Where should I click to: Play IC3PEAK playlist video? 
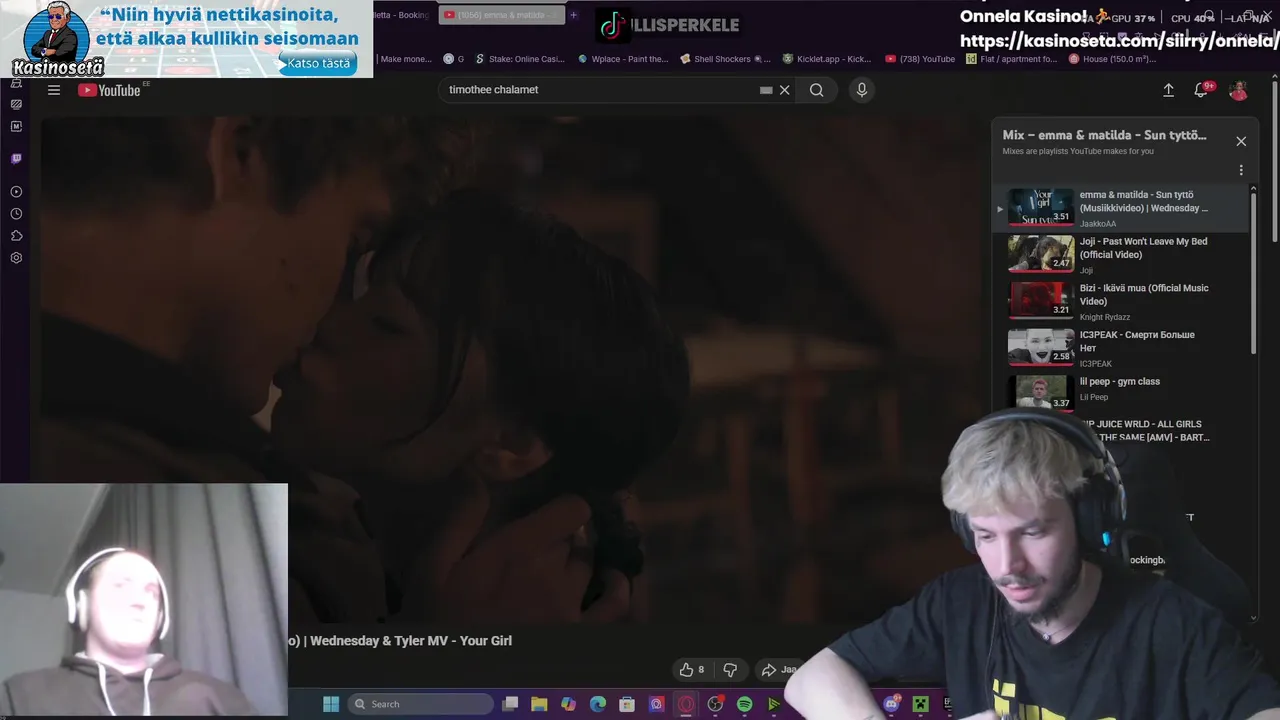1120,348
